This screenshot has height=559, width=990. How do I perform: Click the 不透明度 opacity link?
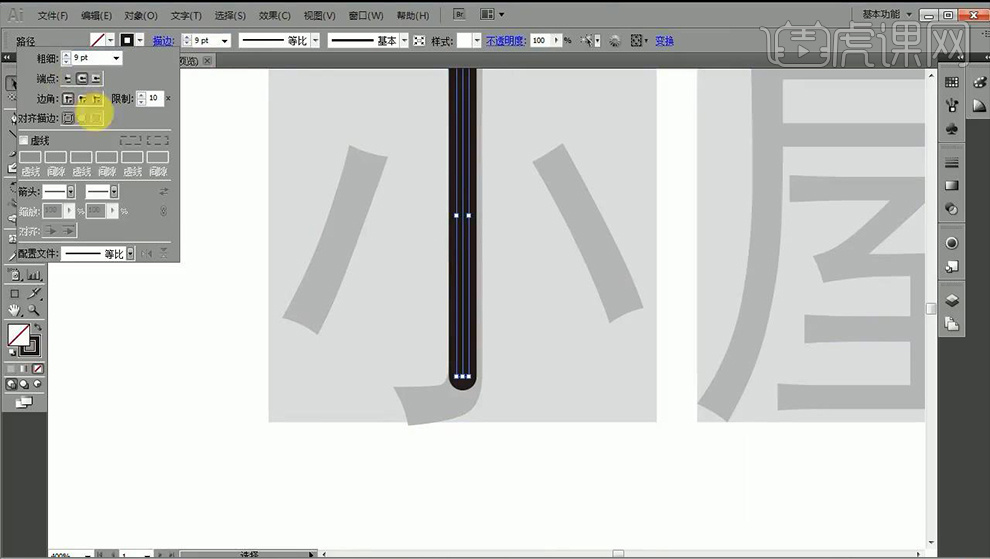tap(505, 40)
